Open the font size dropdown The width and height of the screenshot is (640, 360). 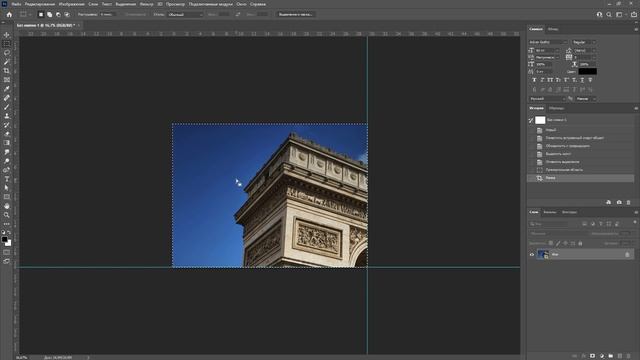(547, 50)
